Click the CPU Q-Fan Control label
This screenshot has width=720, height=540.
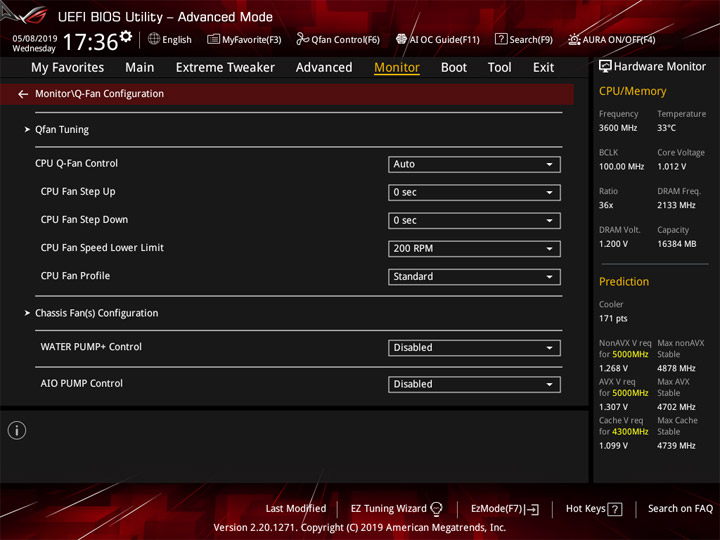76,163
